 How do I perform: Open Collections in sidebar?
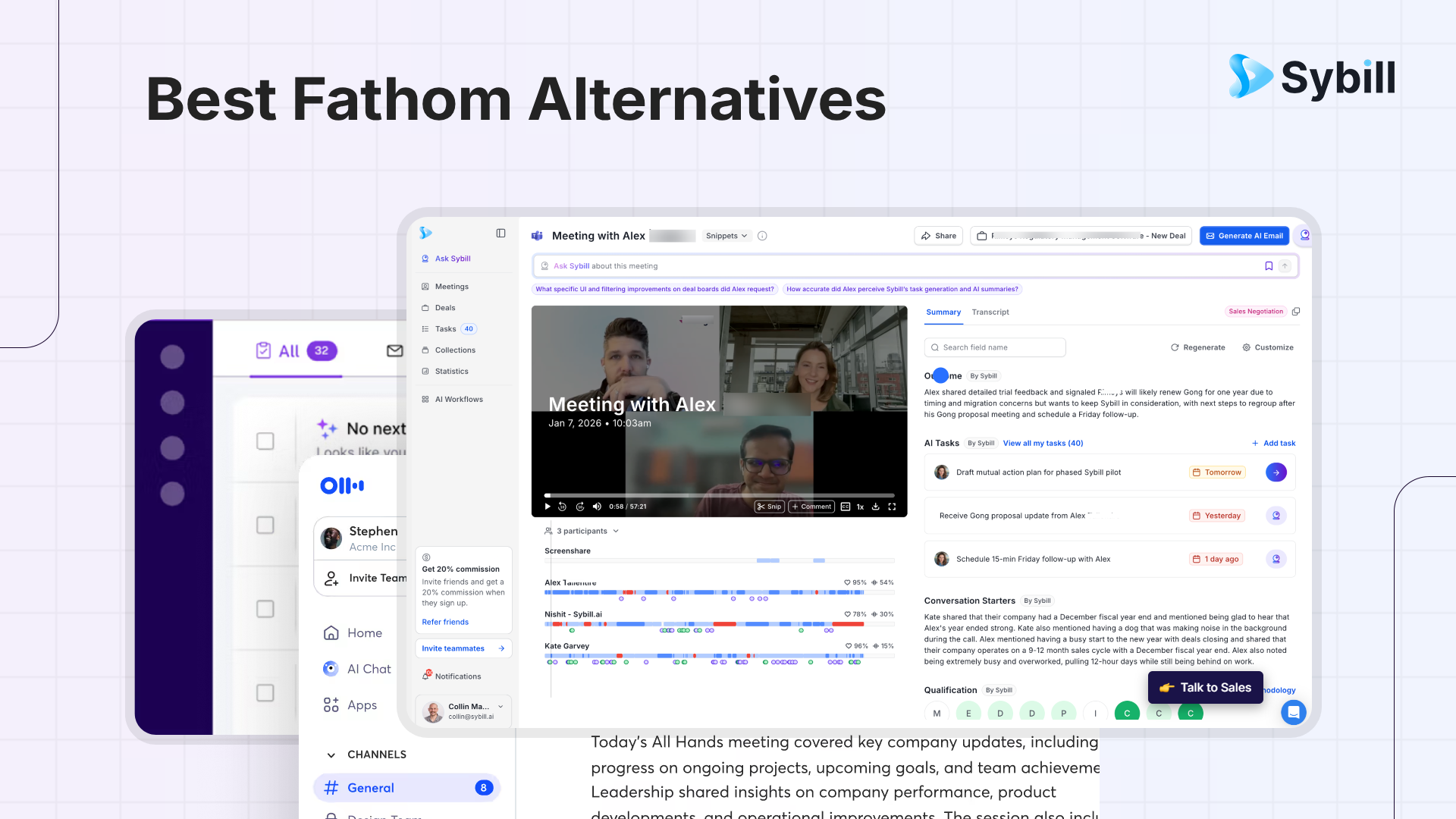point(448,350)
